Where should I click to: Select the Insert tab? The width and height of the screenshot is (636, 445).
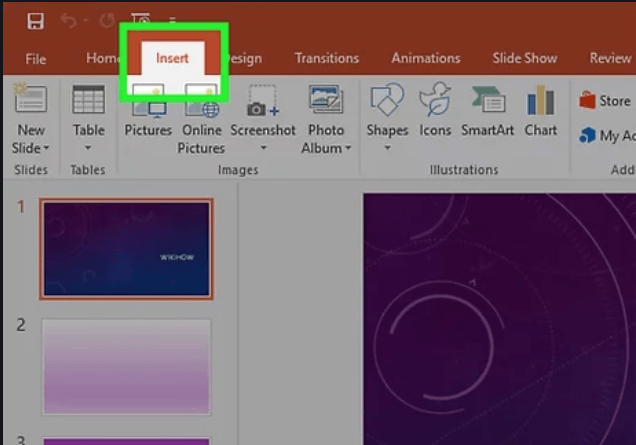click(x=172, y=58)
